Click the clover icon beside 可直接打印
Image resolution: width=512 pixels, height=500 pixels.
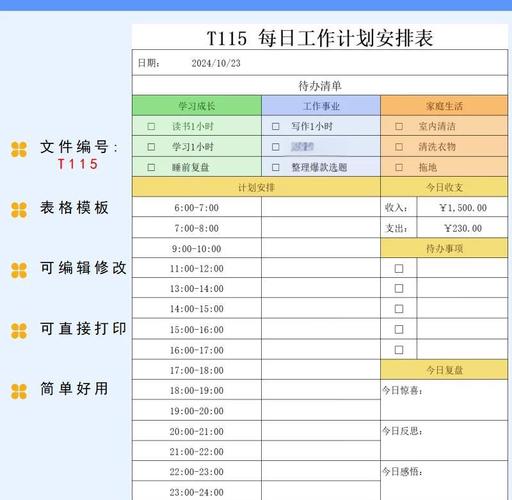tap(19, 331)
